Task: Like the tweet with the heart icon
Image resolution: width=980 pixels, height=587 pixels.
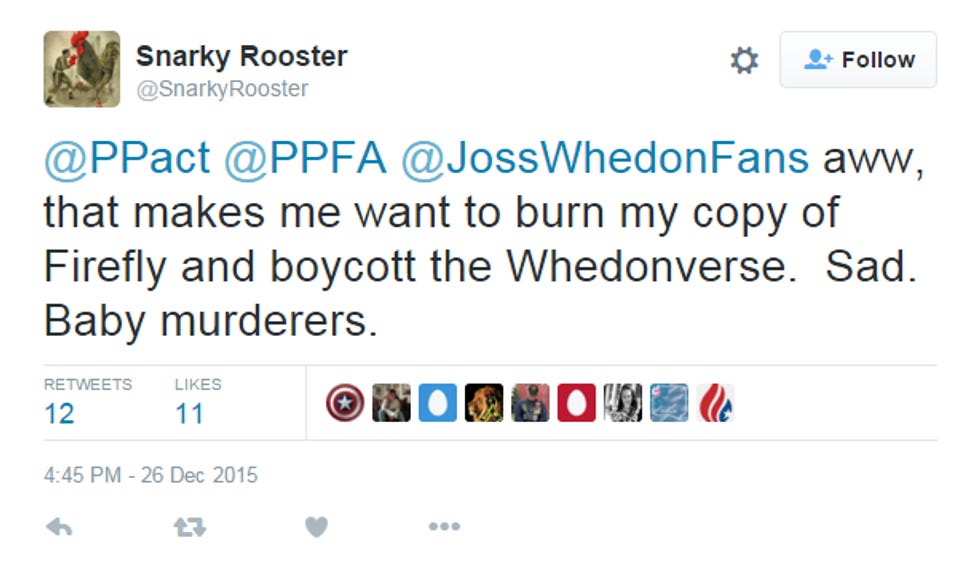Action: [x=316, y=527]
